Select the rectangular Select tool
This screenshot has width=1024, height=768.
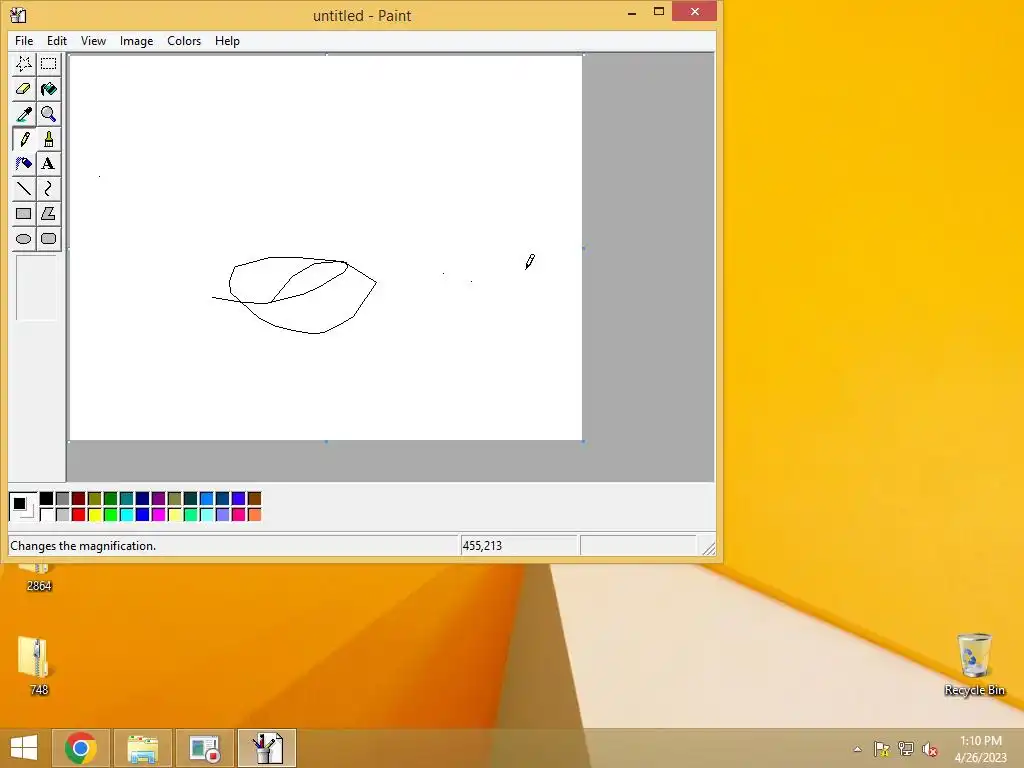[x=48, y=64]
